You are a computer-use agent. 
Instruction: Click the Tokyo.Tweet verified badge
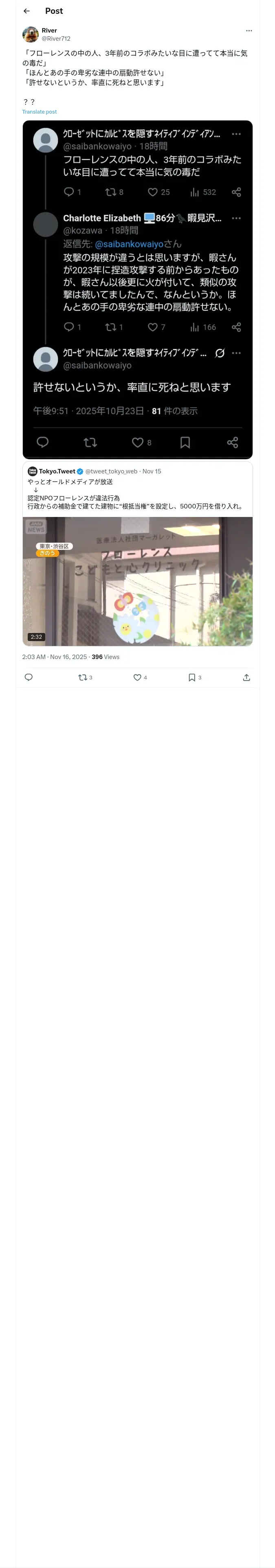[80, 471]
